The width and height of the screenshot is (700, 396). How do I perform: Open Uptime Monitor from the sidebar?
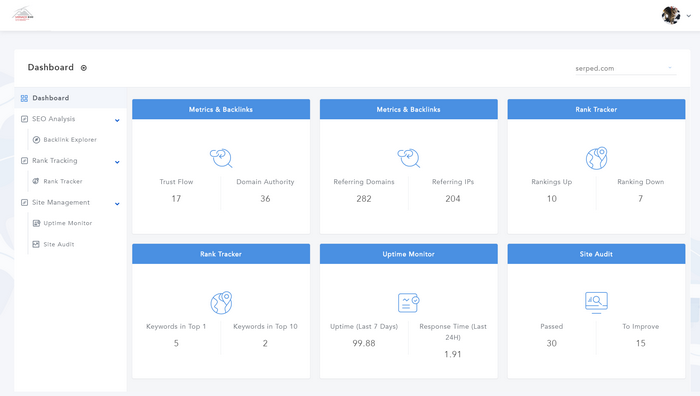coord(67,223)
